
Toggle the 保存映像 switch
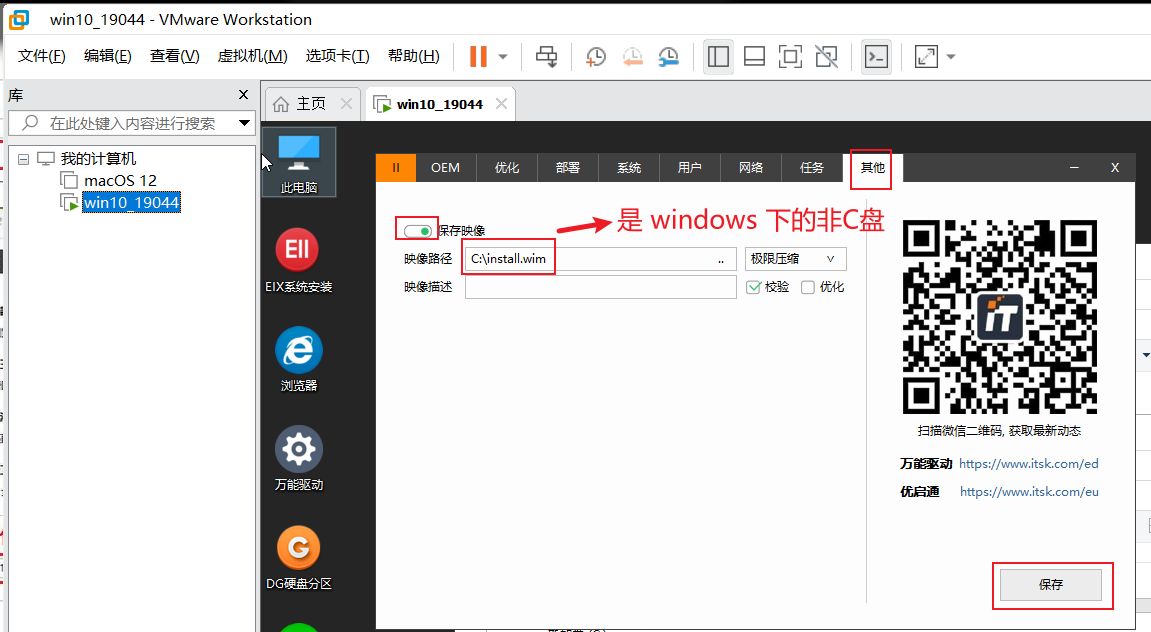417,229
